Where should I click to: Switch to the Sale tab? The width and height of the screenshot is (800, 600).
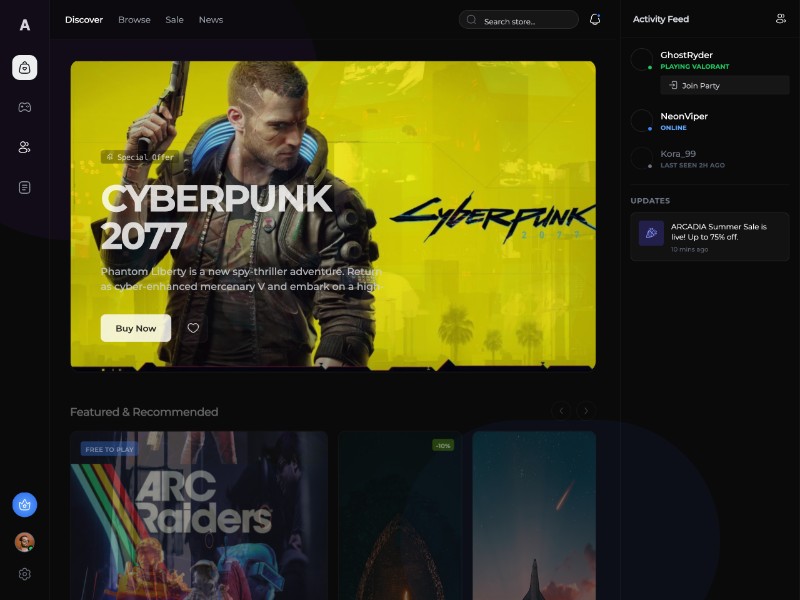[174, 19]
